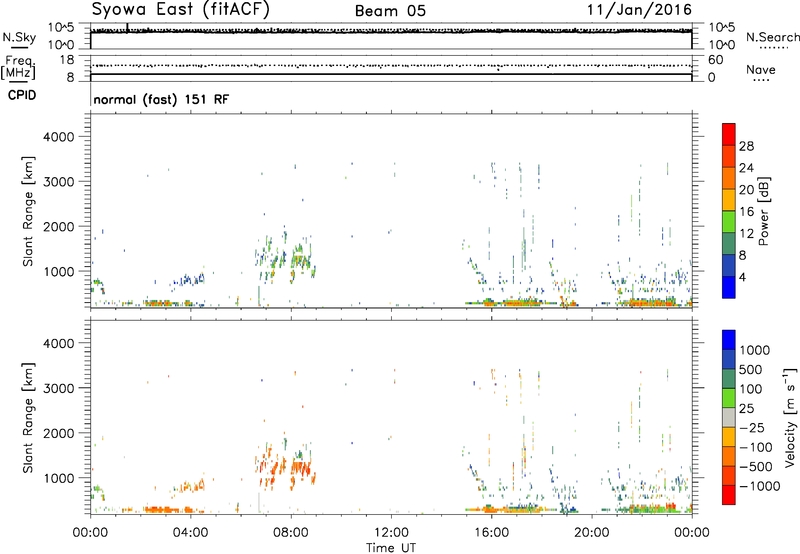Image resolution: width=800 pixels, height=554 pixels.
Task: Click the '04:00' time axis label
Action: tap(191, 533)
